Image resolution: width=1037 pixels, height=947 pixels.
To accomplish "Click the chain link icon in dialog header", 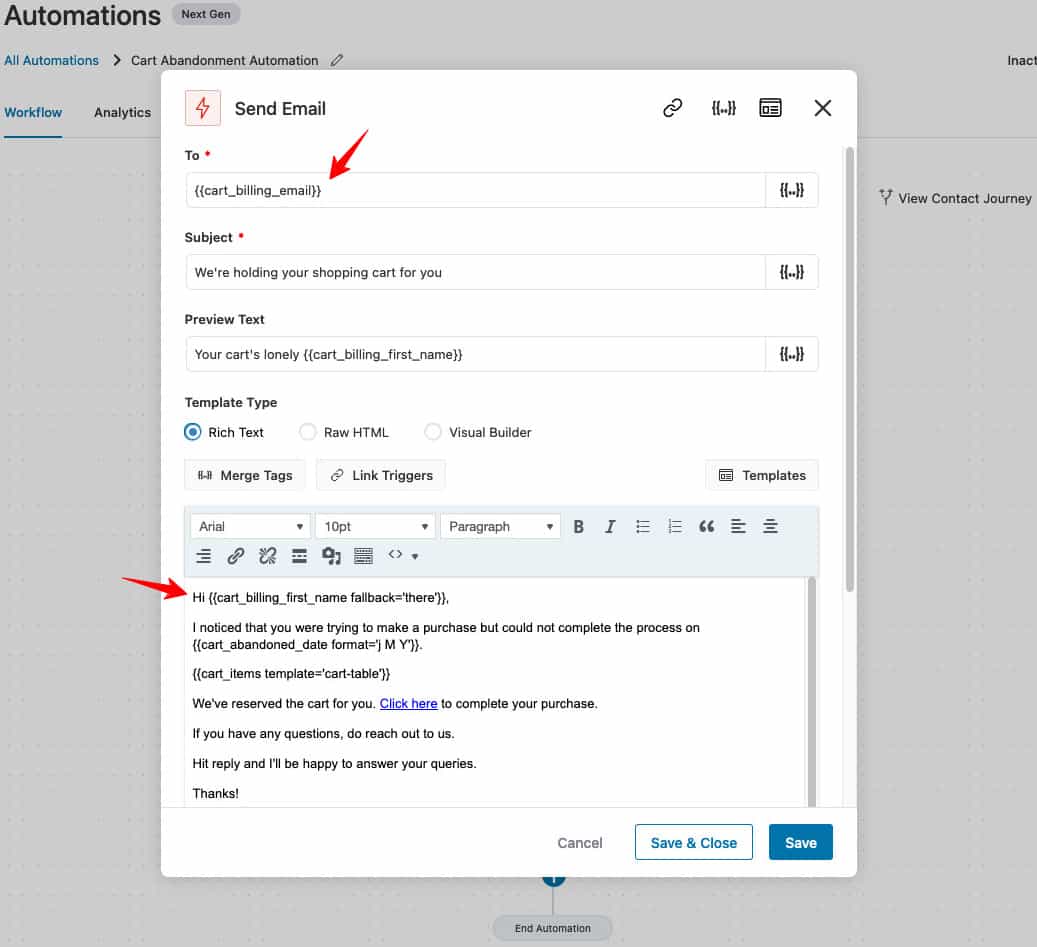I will click(673, 108).
